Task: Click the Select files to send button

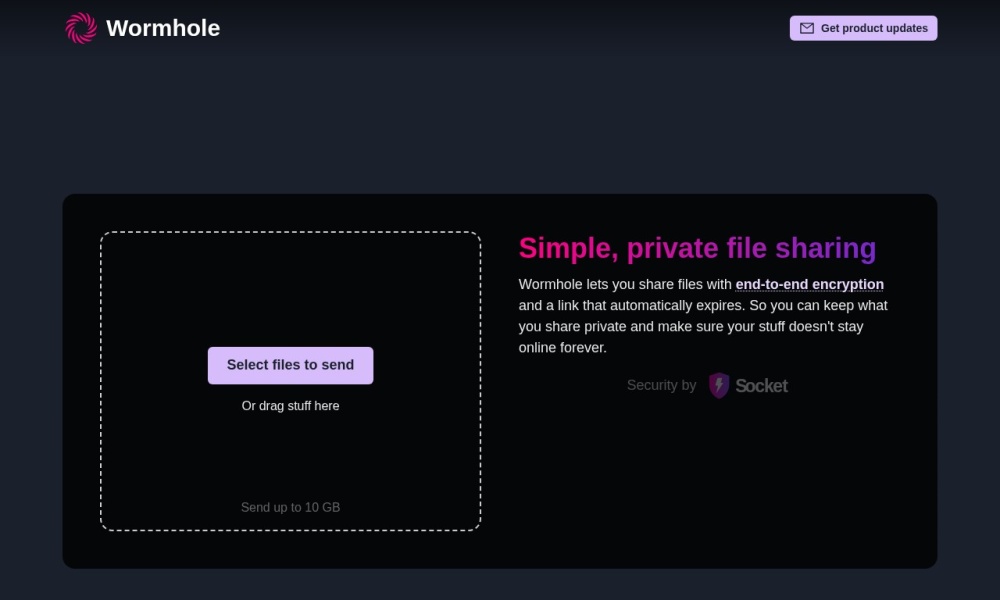Action: click(x=290, y=365)
